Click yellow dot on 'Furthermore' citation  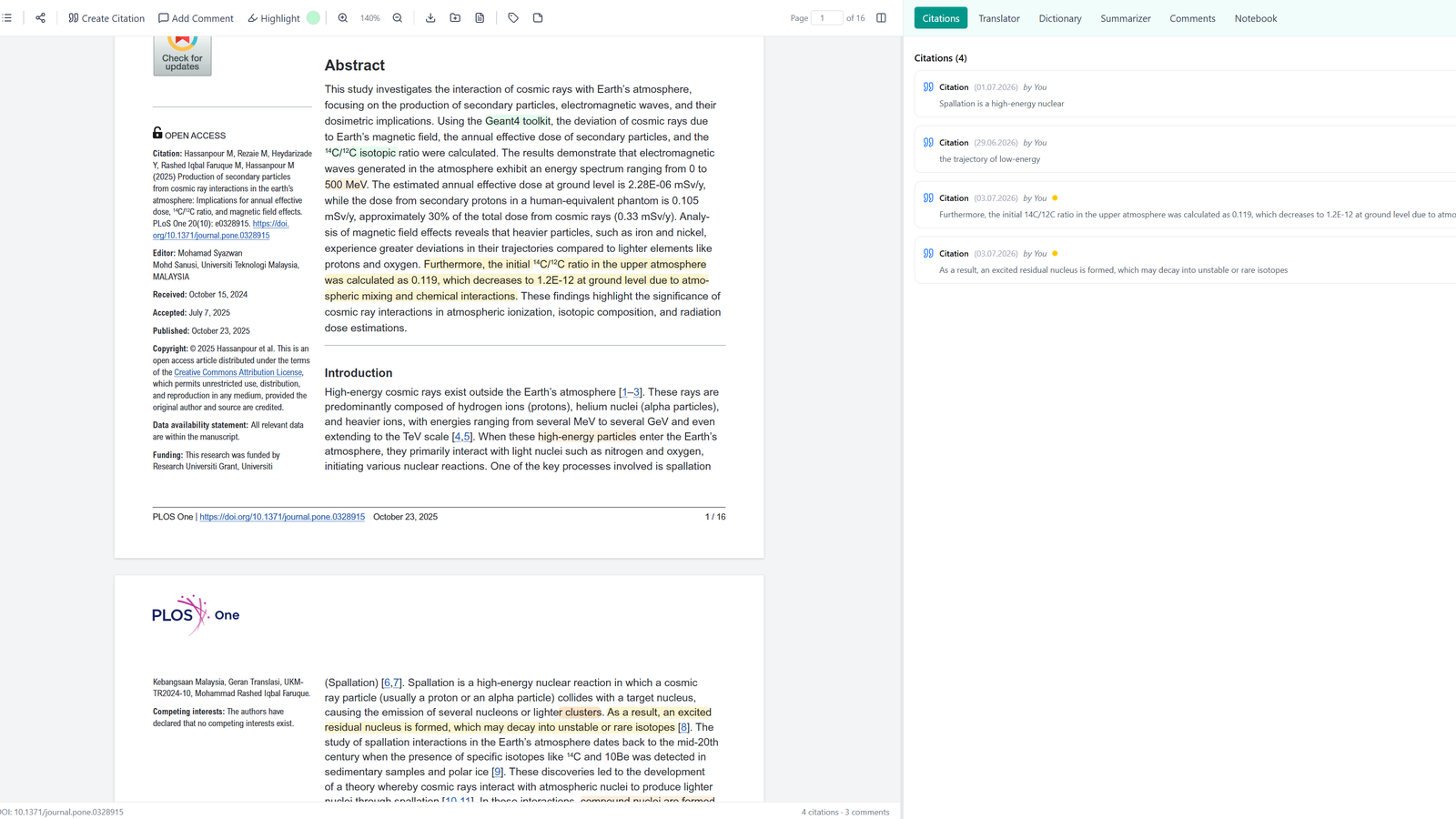click(x=1055, y=198)
